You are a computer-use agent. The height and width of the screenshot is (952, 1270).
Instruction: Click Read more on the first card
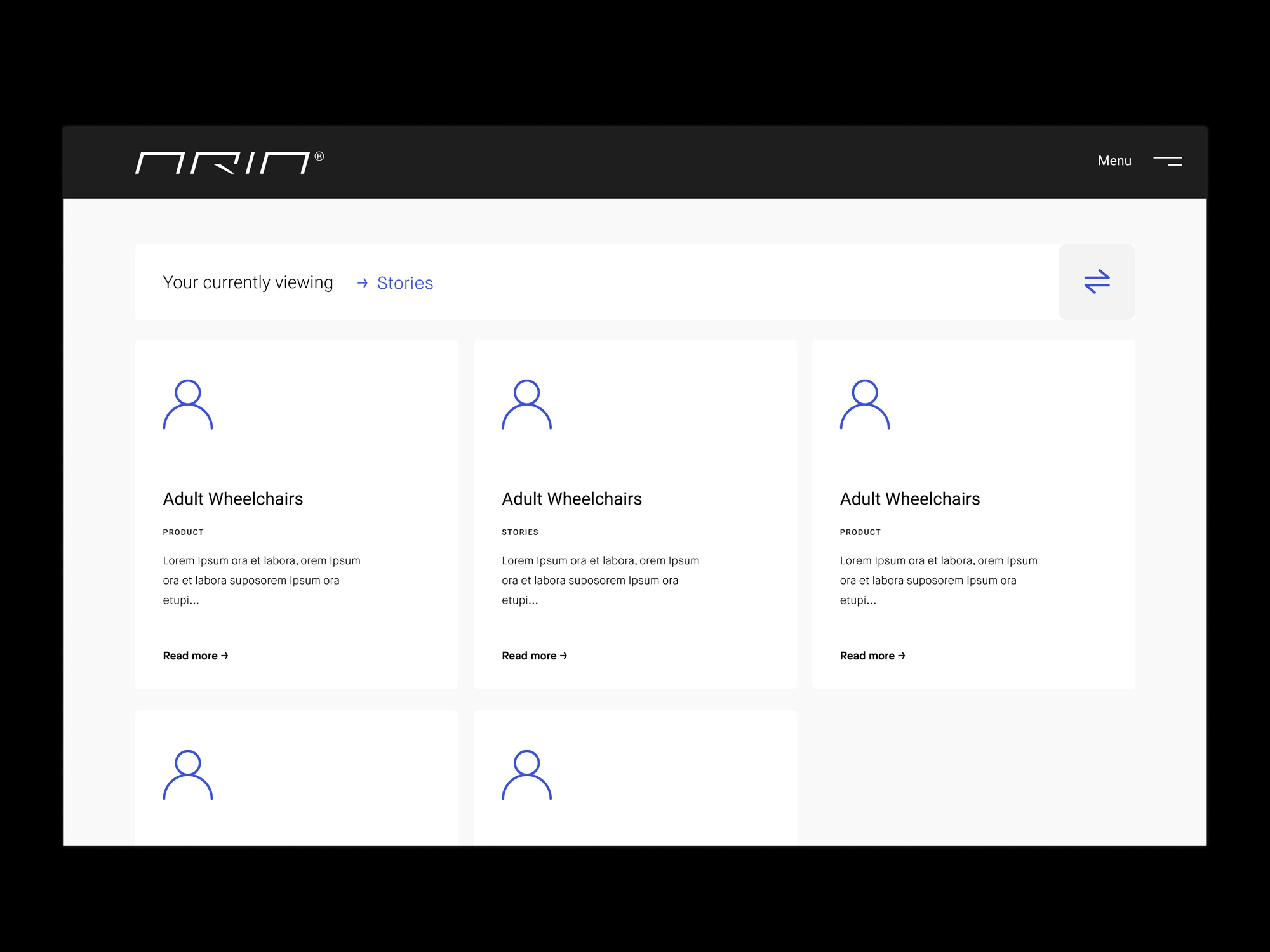(196, 656)
